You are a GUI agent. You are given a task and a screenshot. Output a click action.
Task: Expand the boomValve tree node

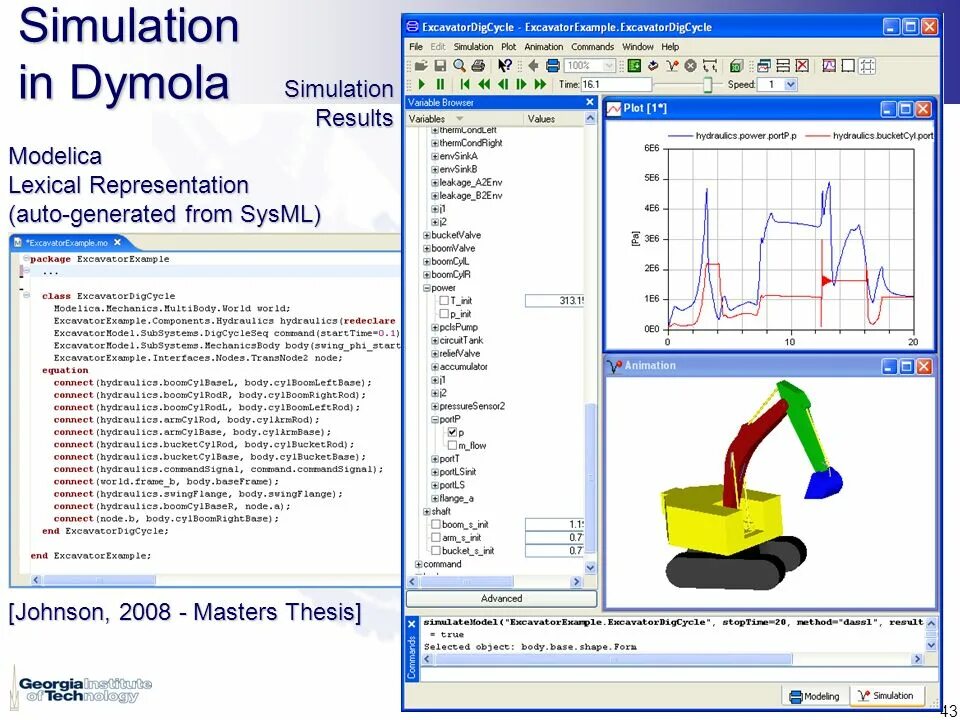(x=427, y=249)
